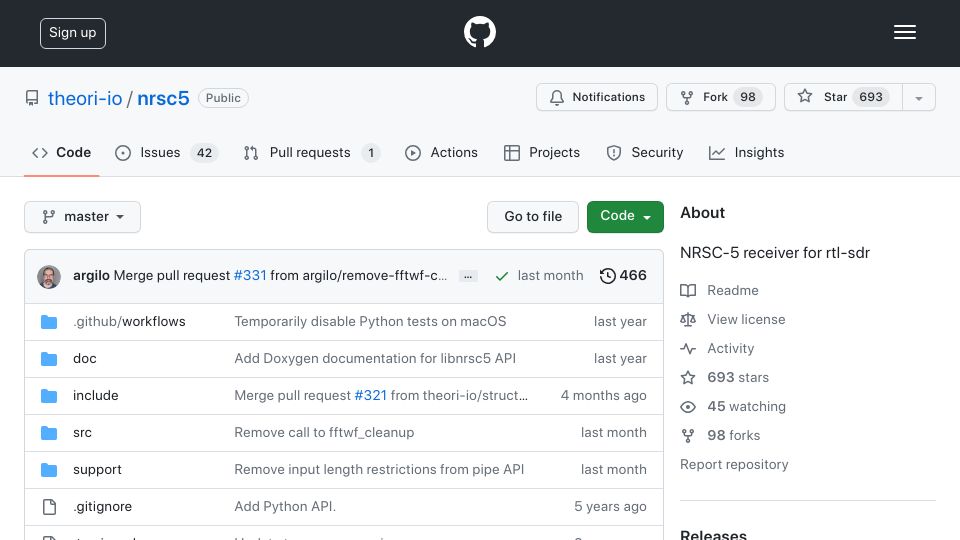Click the Report repository link

734,464
